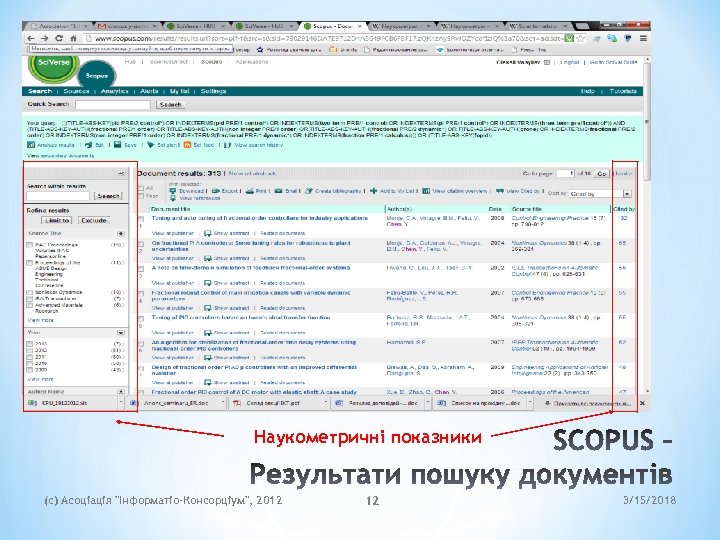
Task: Open dropdown arrow of KPU_19122012.xls download
Action: point(121,403)
